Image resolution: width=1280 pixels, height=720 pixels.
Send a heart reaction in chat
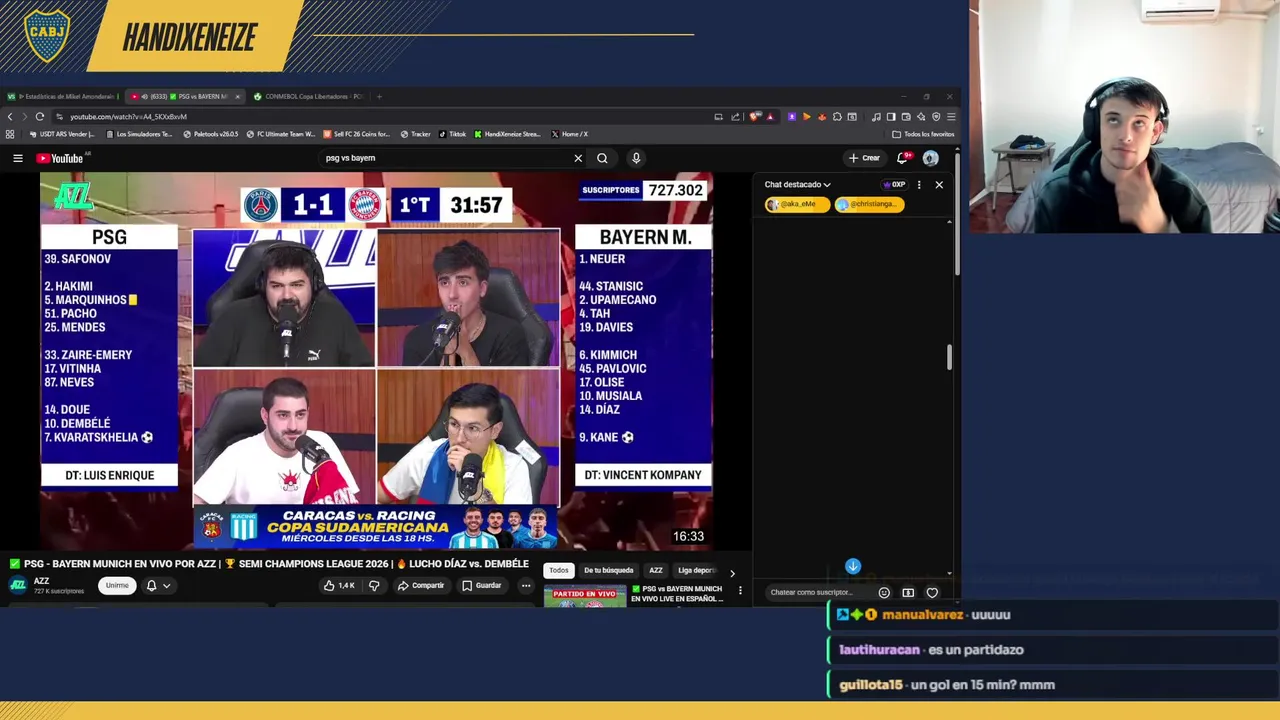pyautogui.click(x=932, y=593)
